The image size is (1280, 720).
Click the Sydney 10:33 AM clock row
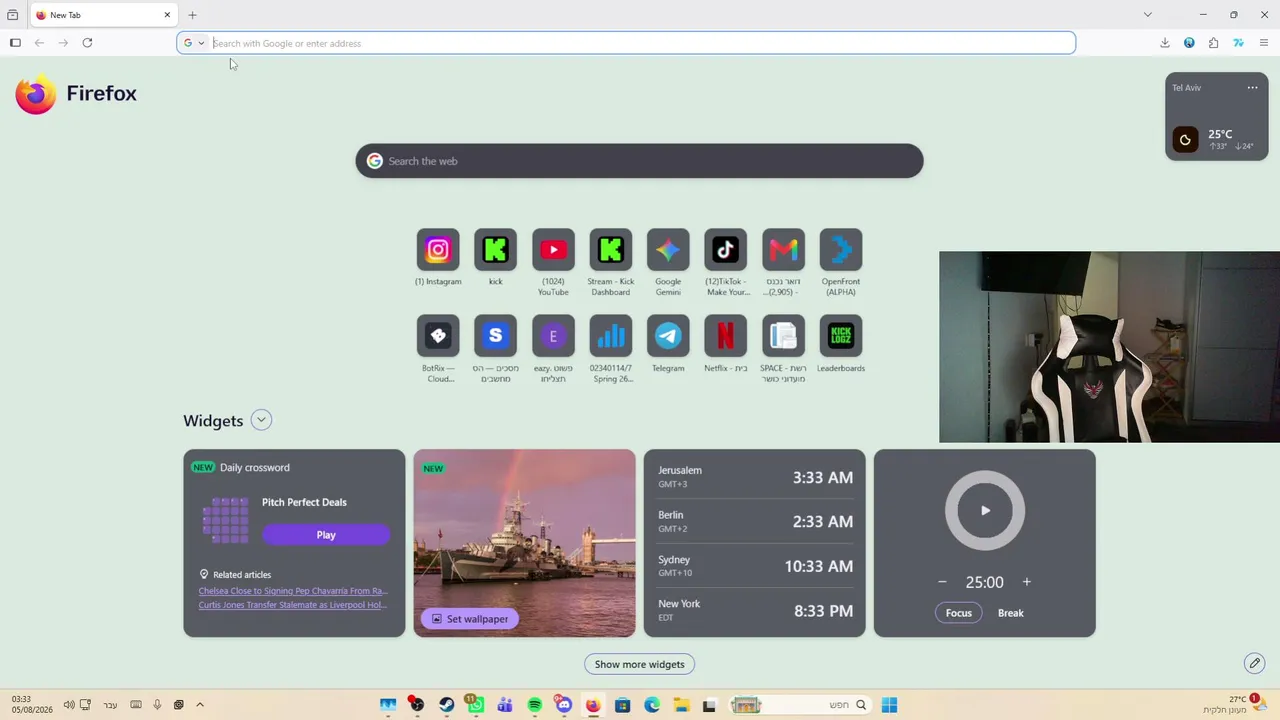pyautogui.click(x=755, y=566)
